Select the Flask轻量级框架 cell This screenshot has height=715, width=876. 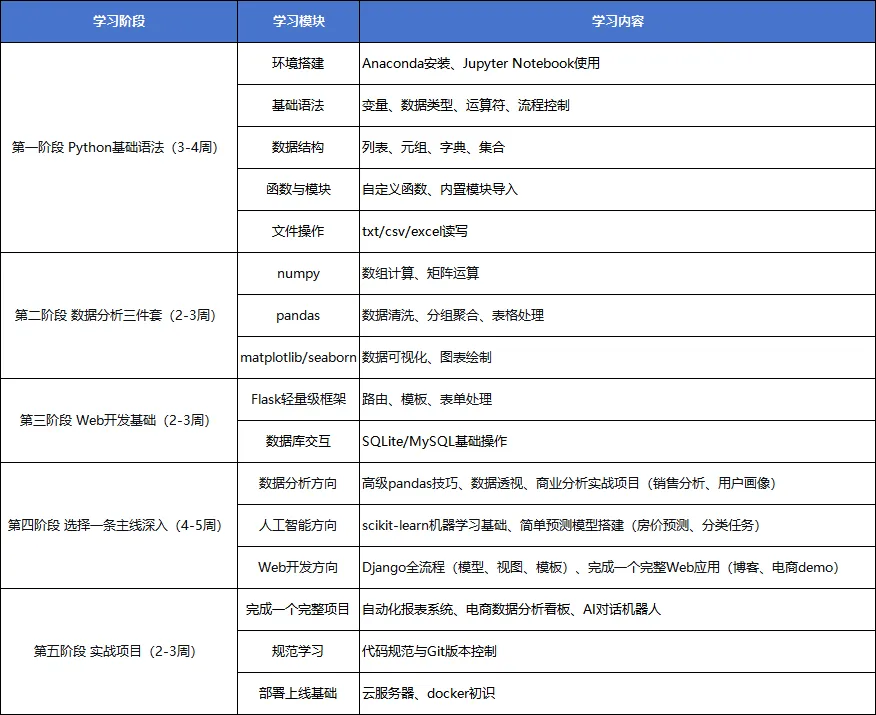click(298, 399)
